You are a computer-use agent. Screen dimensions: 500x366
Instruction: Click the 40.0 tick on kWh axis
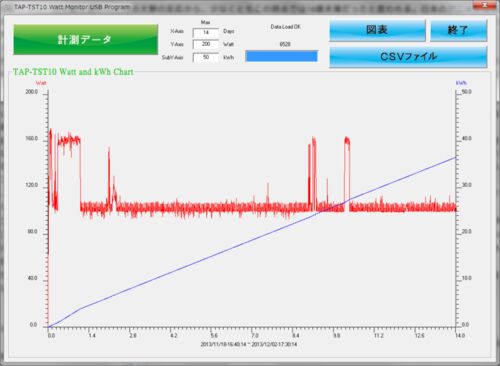tap(466, 138)
